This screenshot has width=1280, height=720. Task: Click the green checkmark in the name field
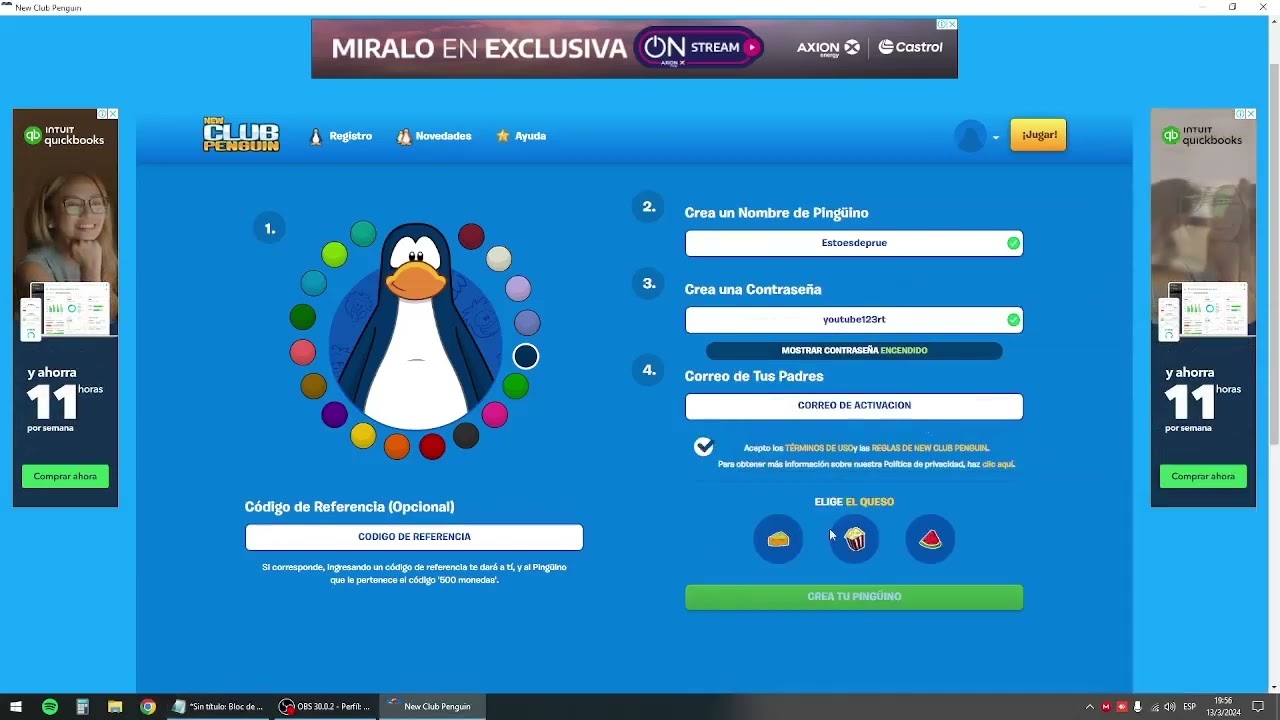(x=1013, y=243)
